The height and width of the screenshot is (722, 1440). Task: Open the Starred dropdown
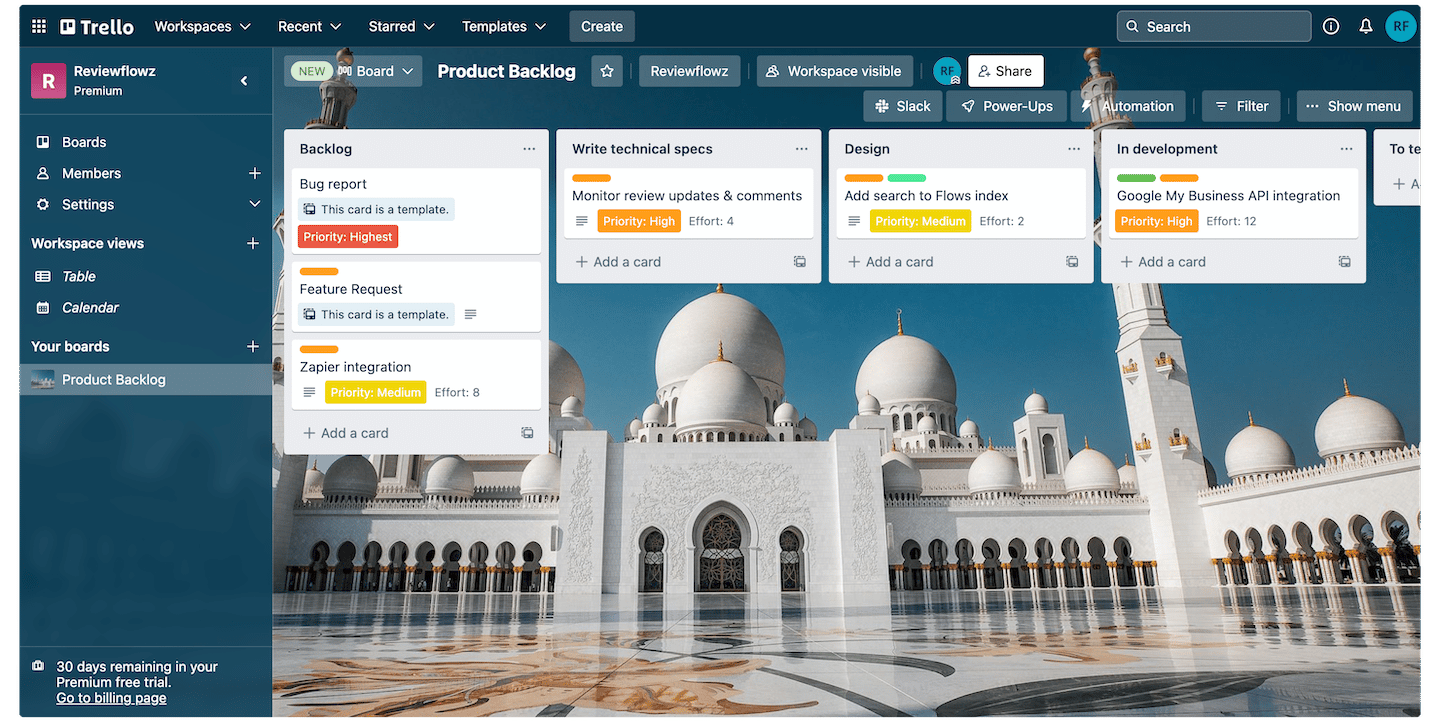tap(402, 27)
